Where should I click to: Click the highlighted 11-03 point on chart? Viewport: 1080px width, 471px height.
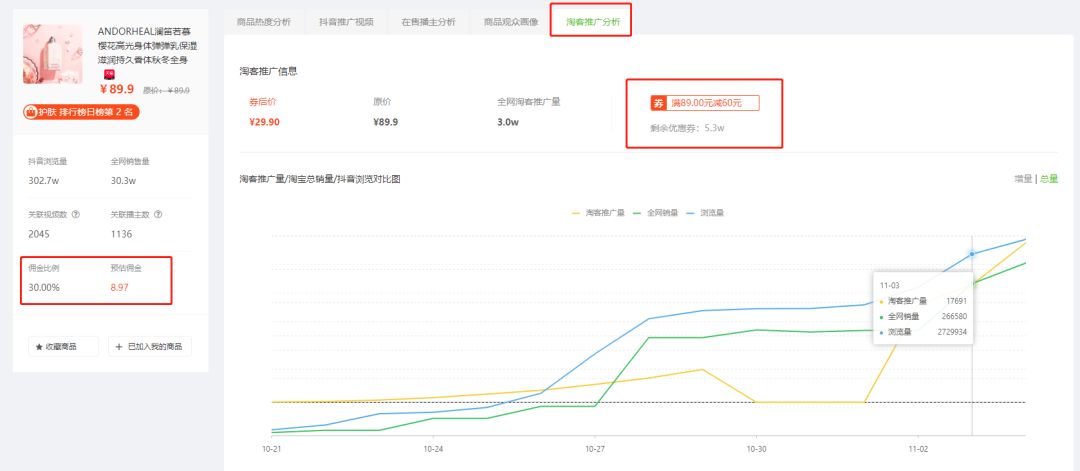972,253
